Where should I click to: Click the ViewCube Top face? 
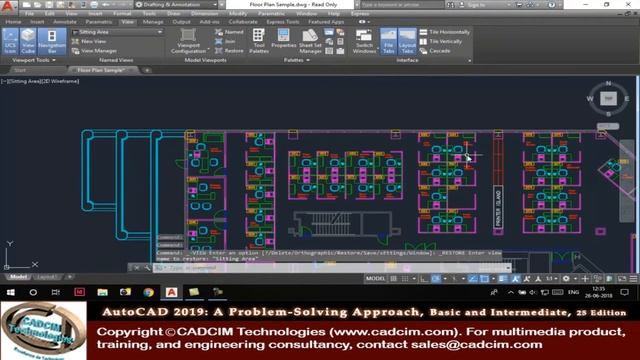(608, 98)
